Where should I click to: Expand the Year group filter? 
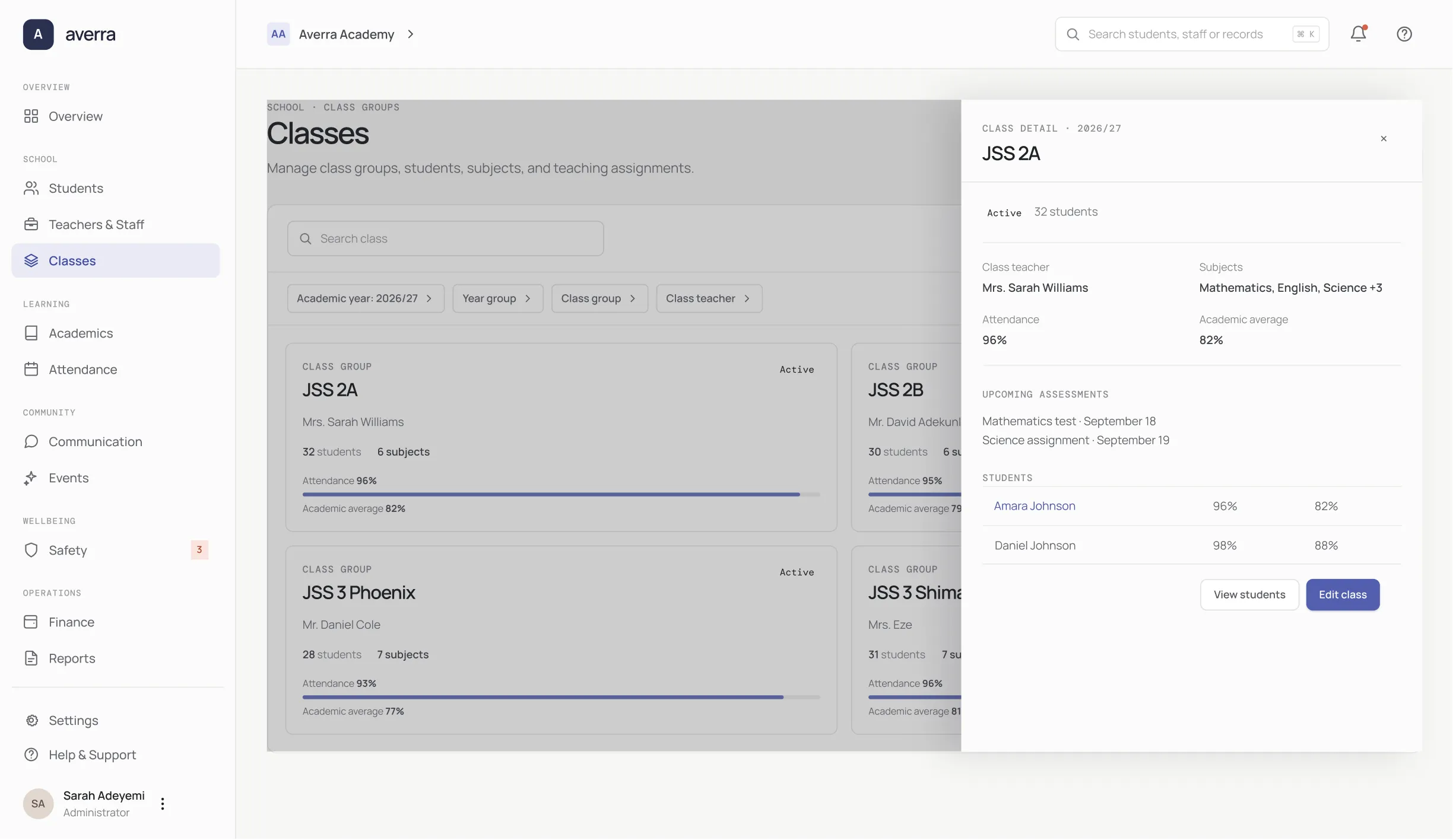[497, 298]
